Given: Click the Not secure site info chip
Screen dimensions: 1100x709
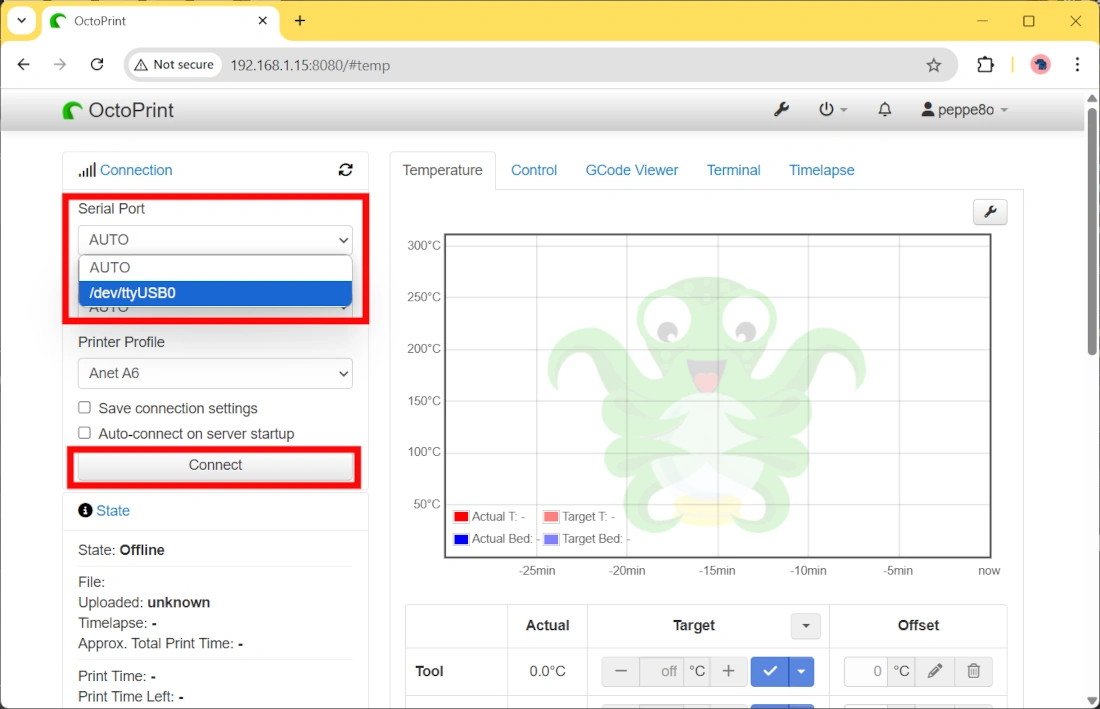Looking at the screenshot, I should [x=174, y=65].
